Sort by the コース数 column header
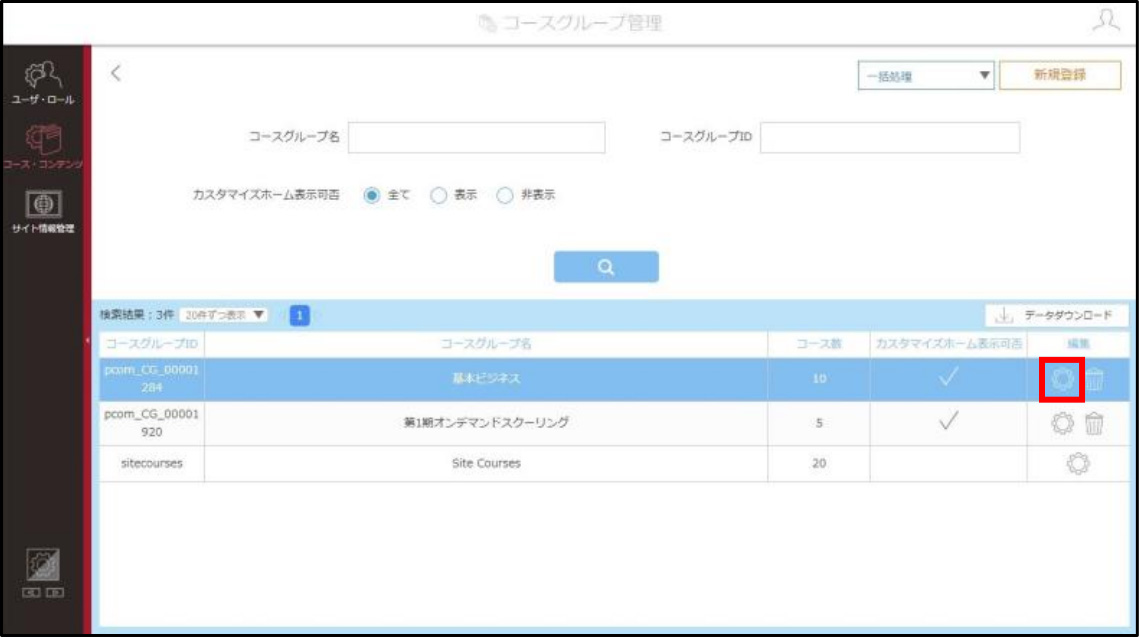Viewport: 1139px width, 637px height. pyautogui.click(x=819, y=344)
